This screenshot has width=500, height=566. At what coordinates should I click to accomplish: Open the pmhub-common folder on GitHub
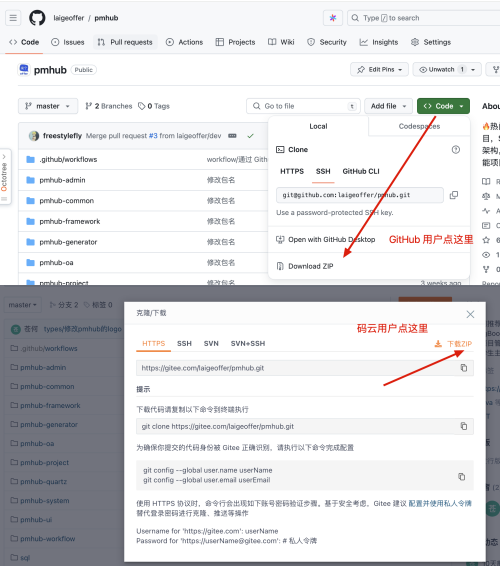click(67, 201)
